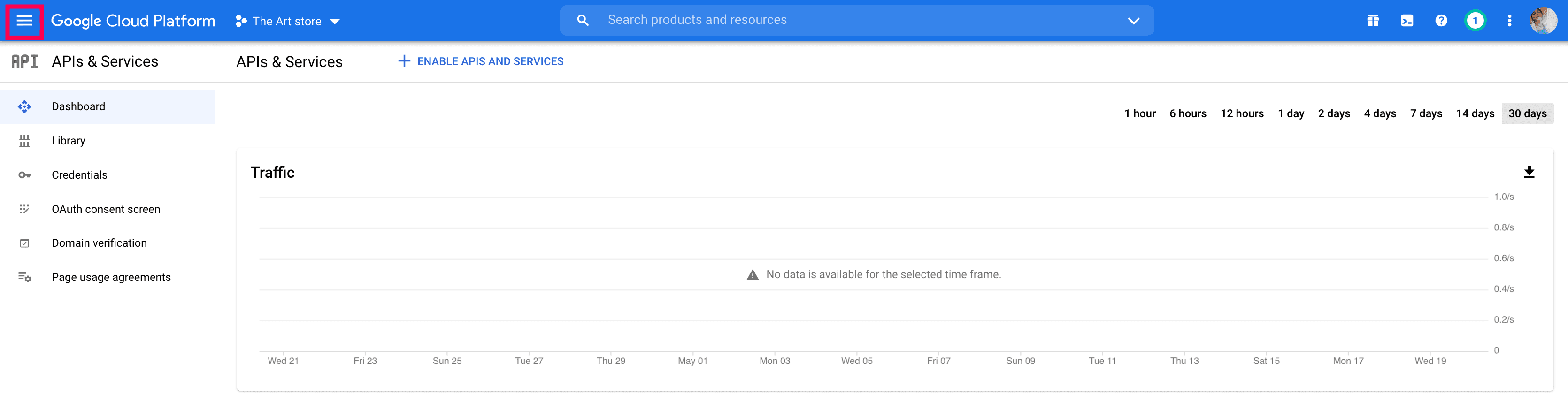Open the notifications badge
Viewport: 1568px width, 393px height.
point(1474,21)
